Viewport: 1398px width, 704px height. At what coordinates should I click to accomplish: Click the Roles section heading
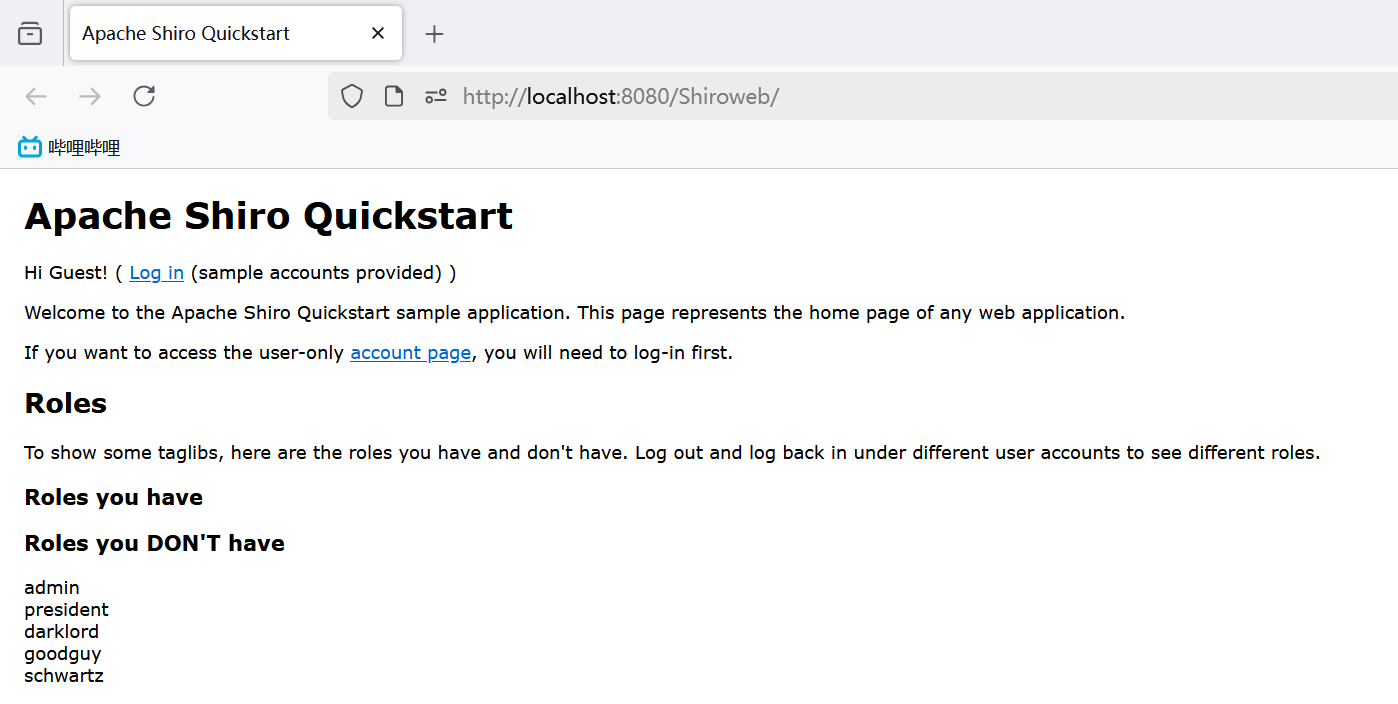point(65,403)
